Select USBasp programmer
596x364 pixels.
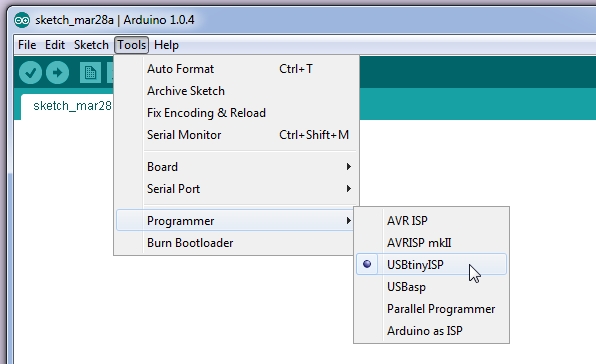(431, 286)
